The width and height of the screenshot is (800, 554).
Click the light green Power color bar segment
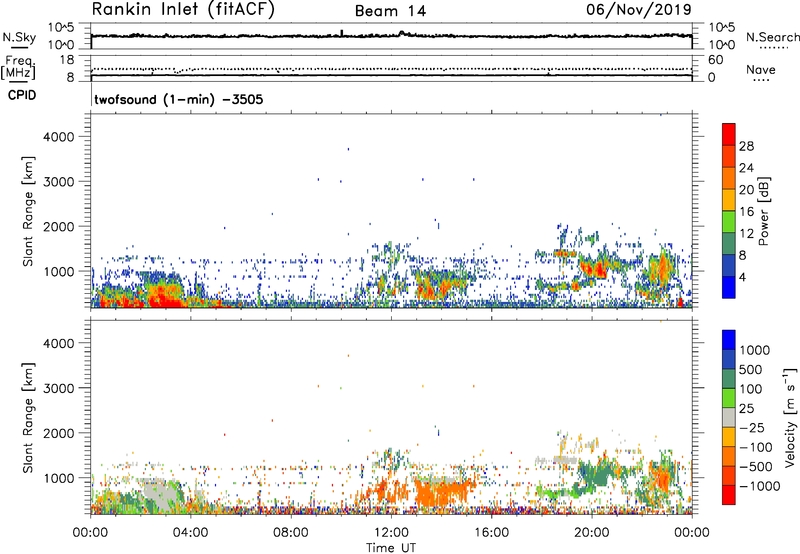[729, 222]
